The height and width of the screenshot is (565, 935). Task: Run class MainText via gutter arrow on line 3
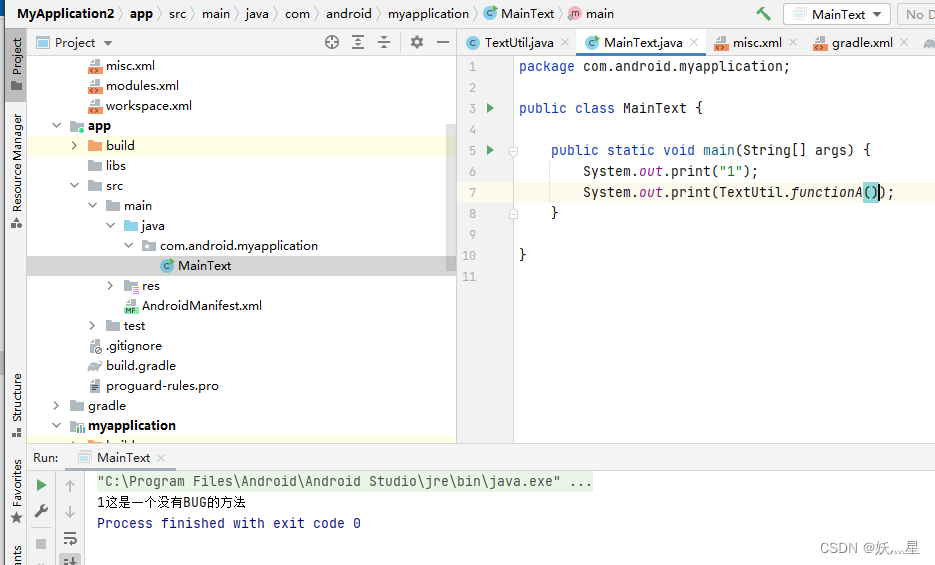coord(490,108)
